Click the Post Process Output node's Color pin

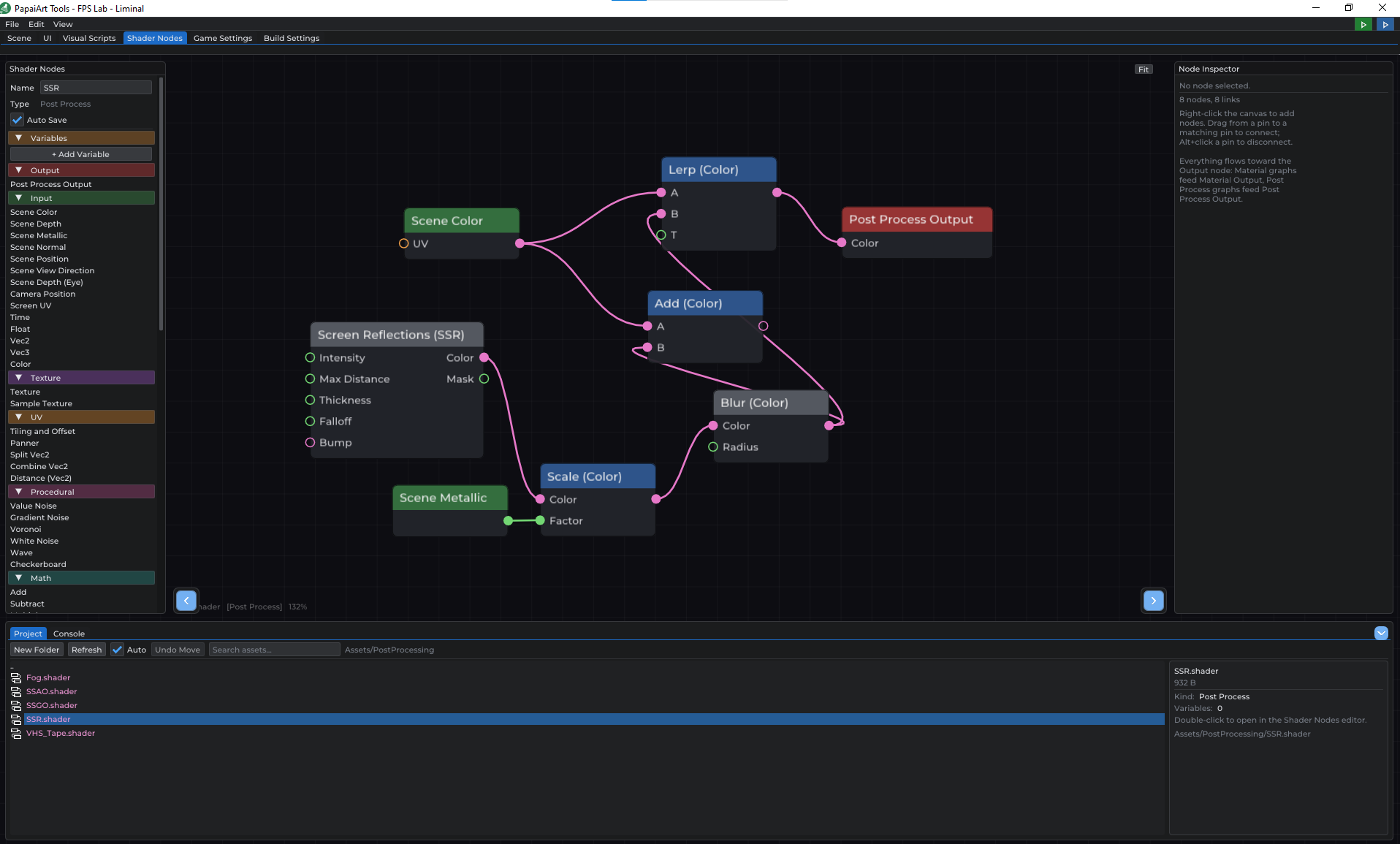tap(842, 243)
